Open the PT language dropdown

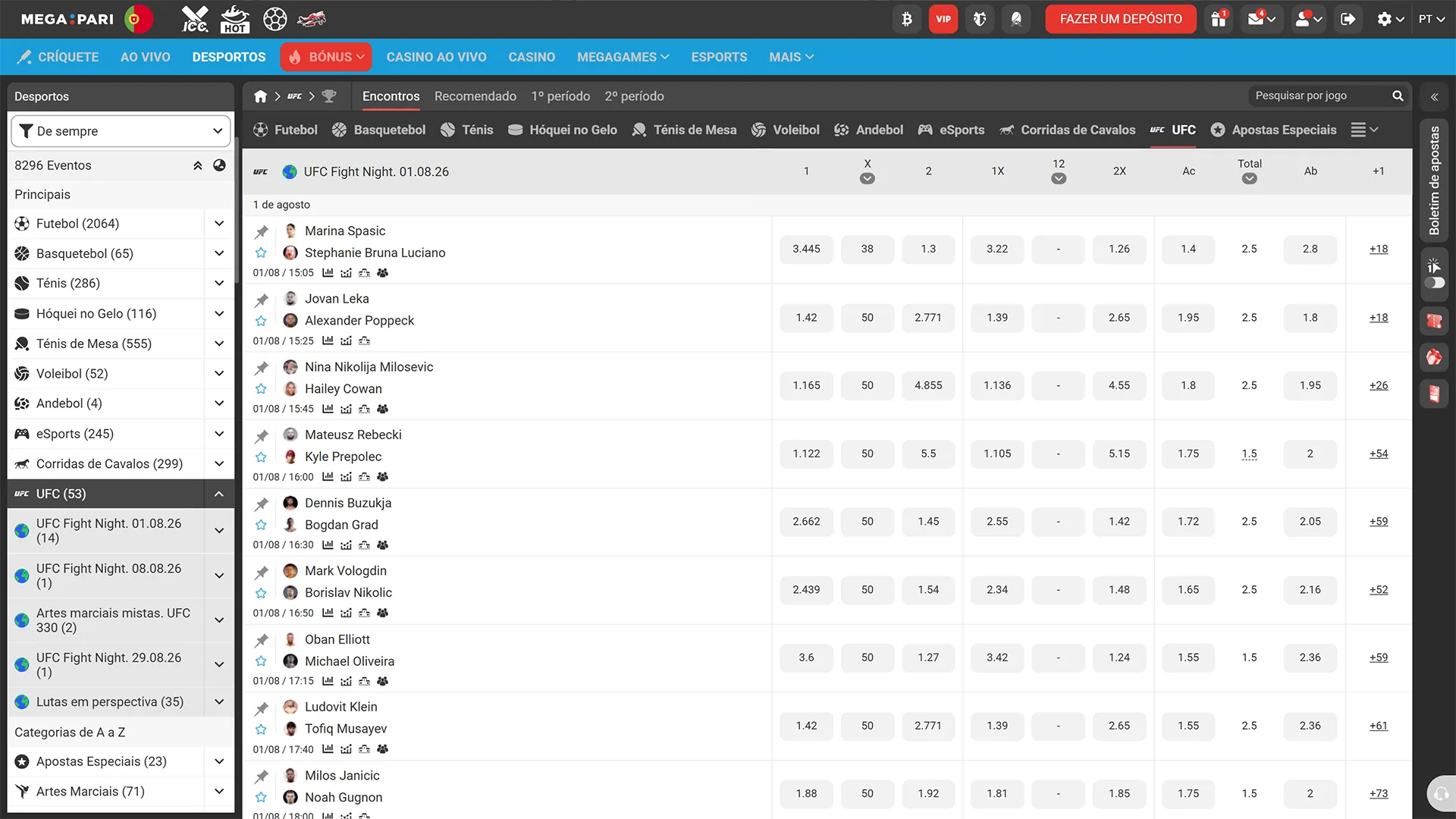click(1432, 19)
